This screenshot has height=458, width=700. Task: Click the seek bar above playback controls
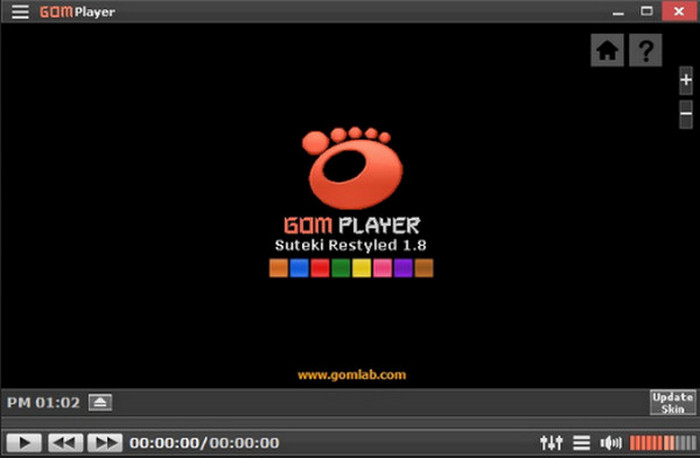[x=350, y=422]
